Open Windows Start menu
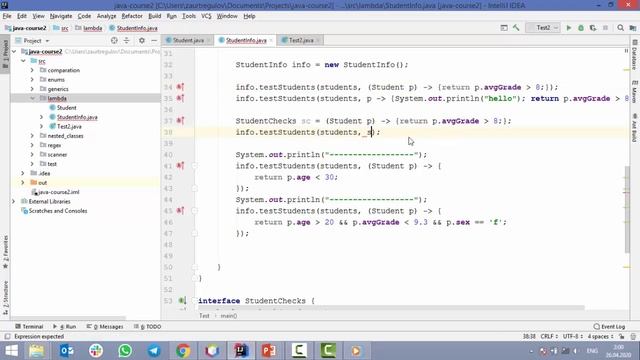 coord(11,351)
